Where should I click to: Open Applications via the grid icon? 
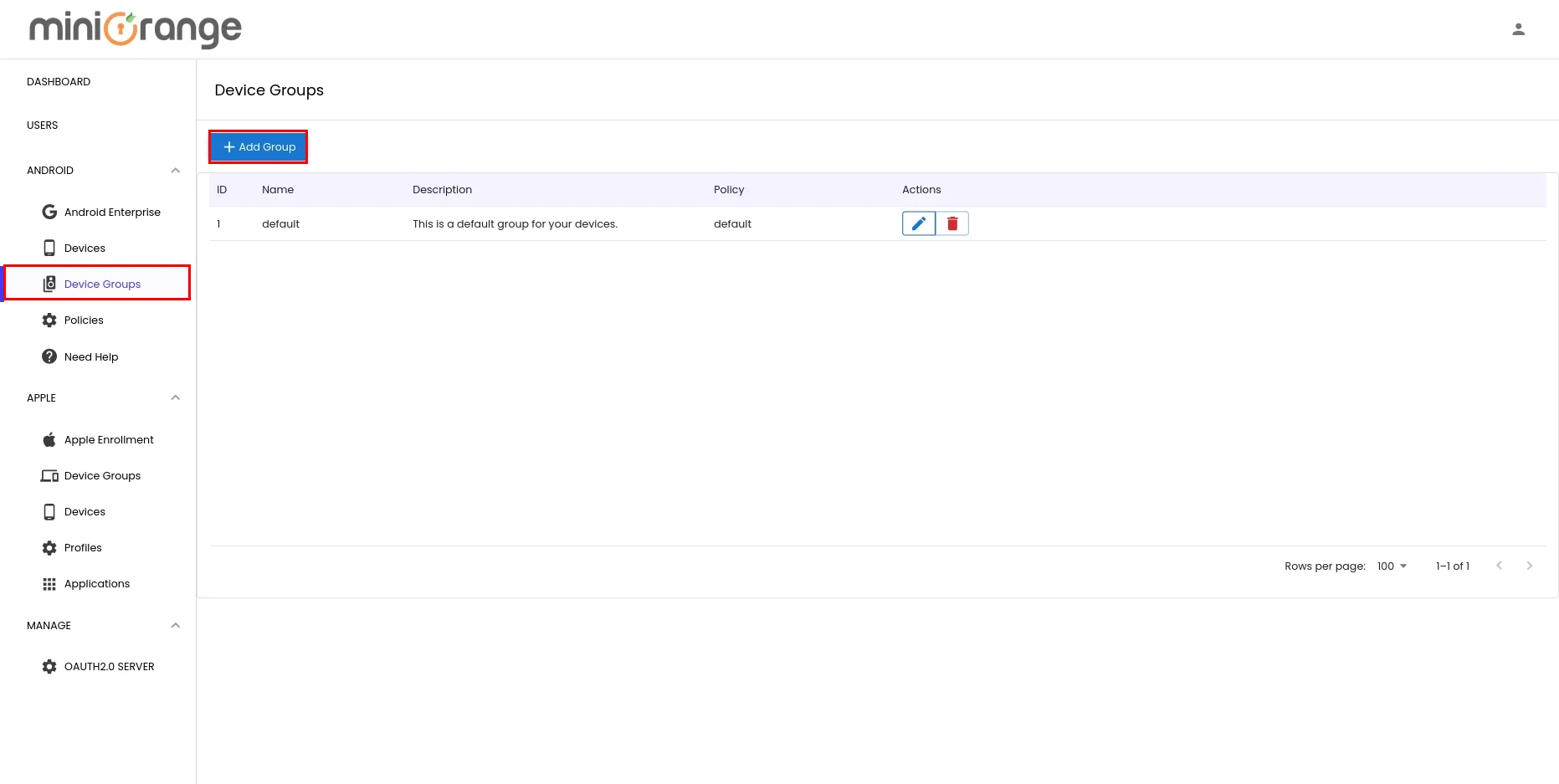click(49, 583)
